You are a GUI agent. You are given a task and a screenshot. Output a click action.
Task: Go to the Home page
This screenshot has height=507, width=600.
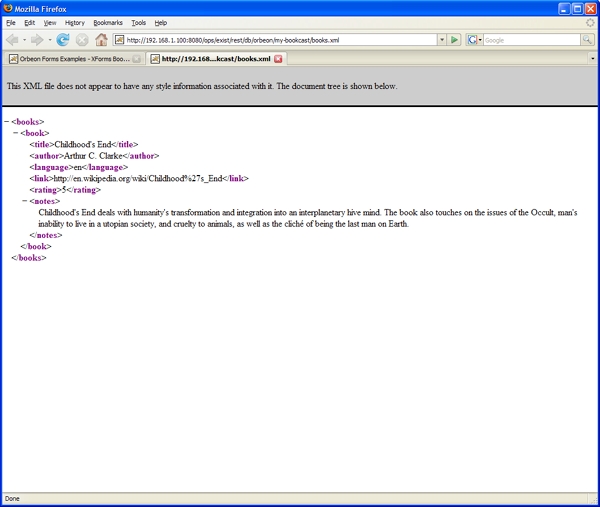(x=101, y=40)
